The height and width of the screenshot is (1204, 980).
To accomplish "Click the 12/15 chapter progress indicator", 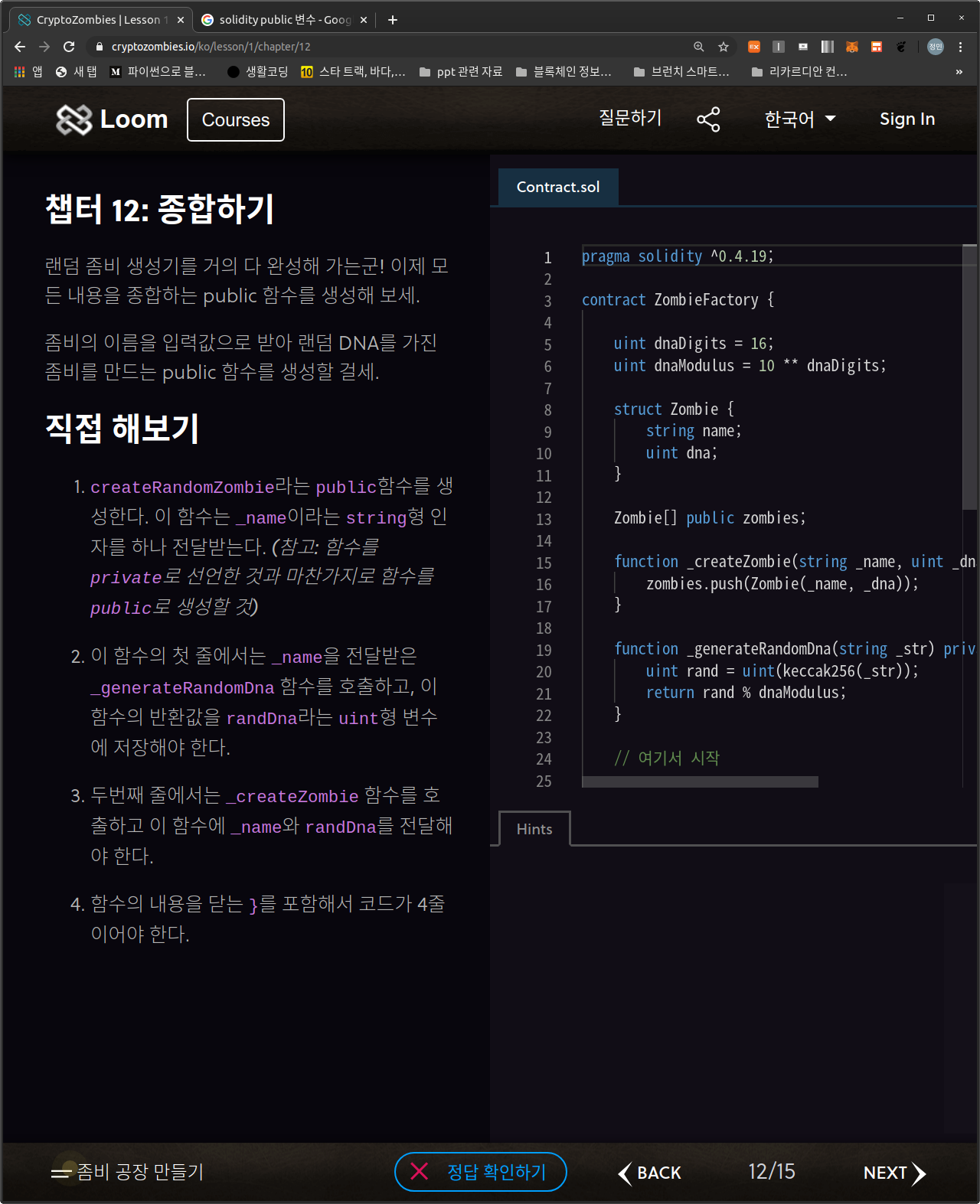I will coord(772,1172).
